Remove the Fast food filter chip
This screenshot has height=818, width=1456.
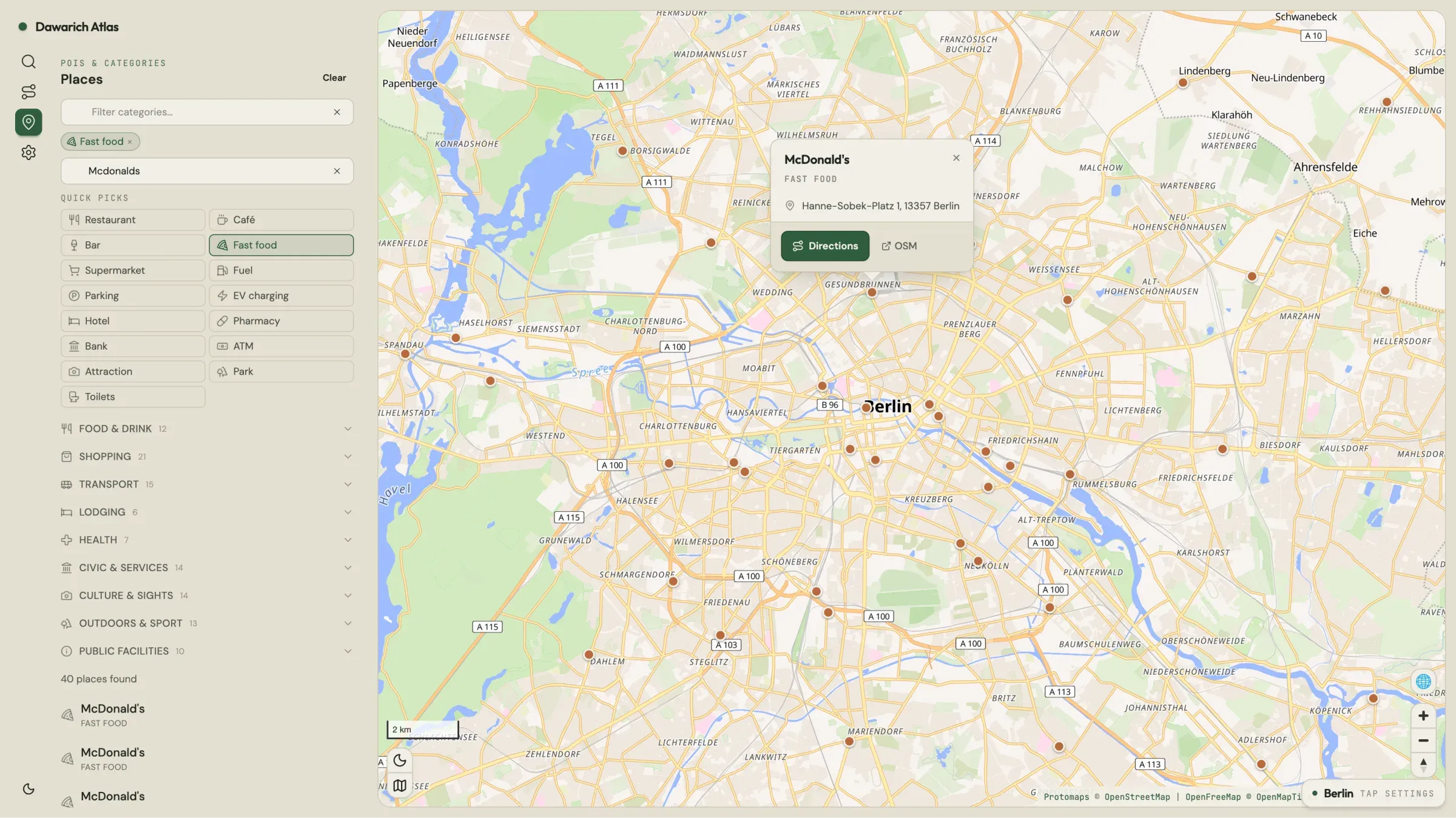click(x=129, y=142)
